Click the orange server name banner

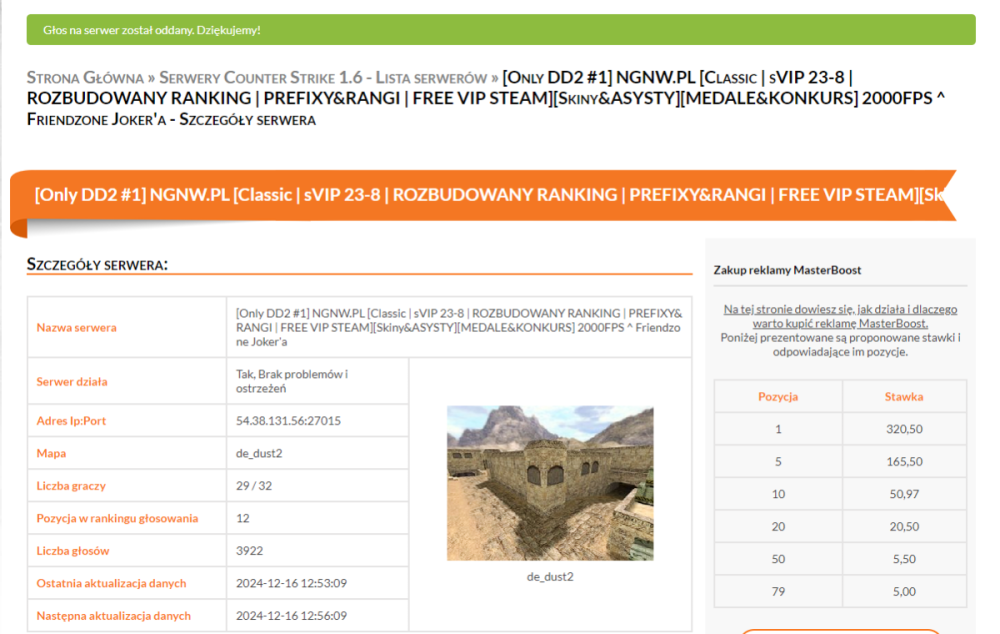coord(483,195)
